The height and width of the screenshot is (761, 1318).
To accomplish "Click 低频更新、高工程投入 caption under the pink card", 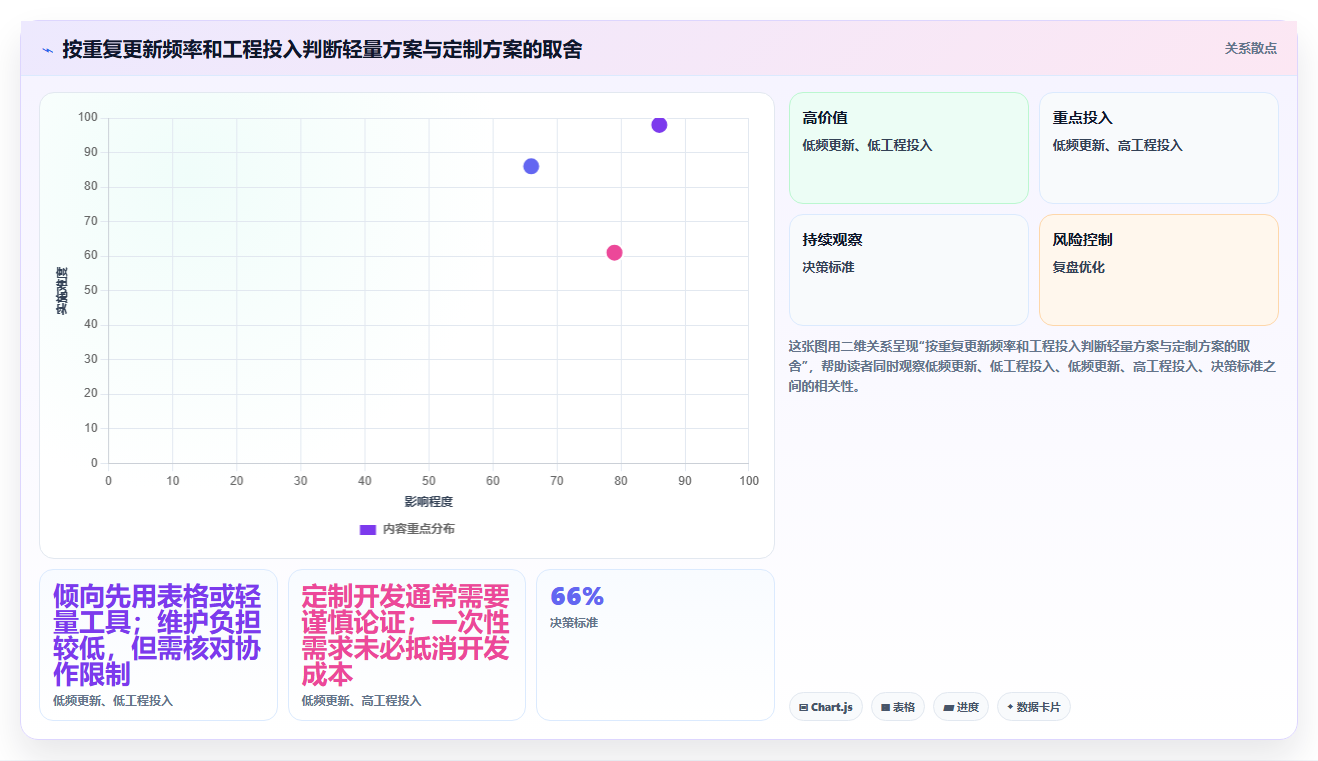I will tap(362, 701).
